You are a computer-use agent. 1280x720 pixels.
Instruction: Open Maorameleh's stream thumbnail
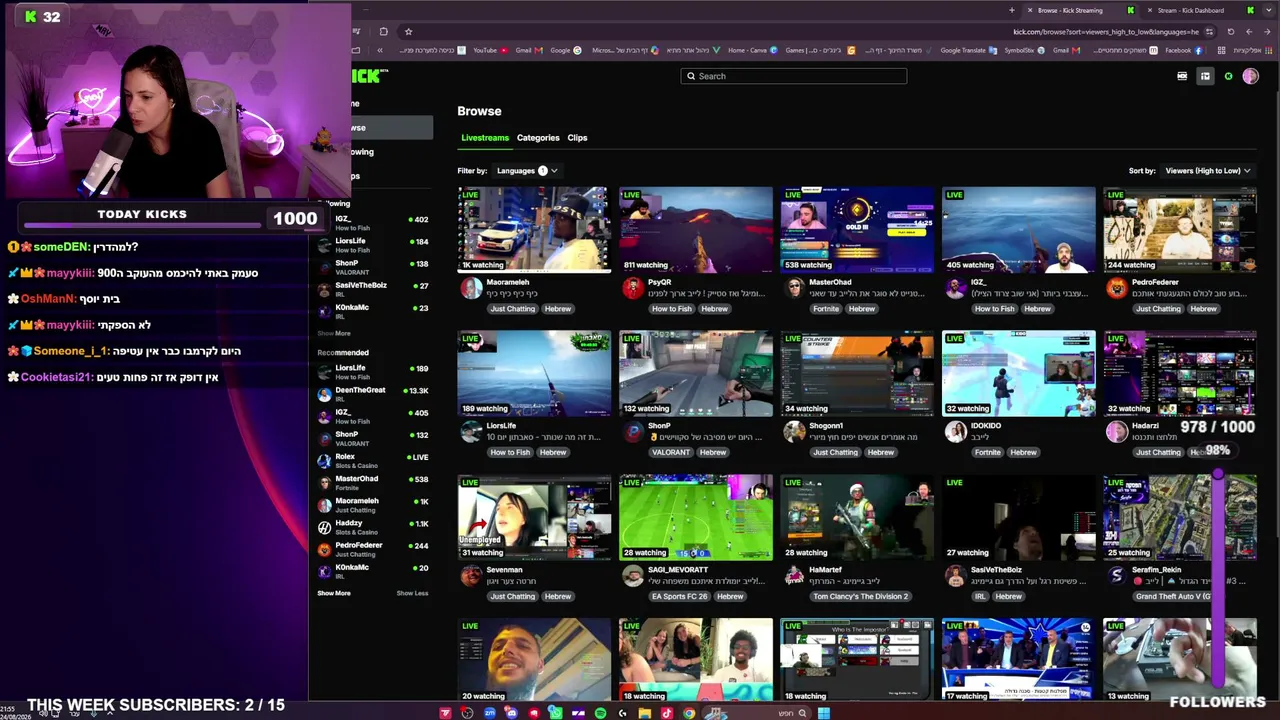click(x=534, y=229)
